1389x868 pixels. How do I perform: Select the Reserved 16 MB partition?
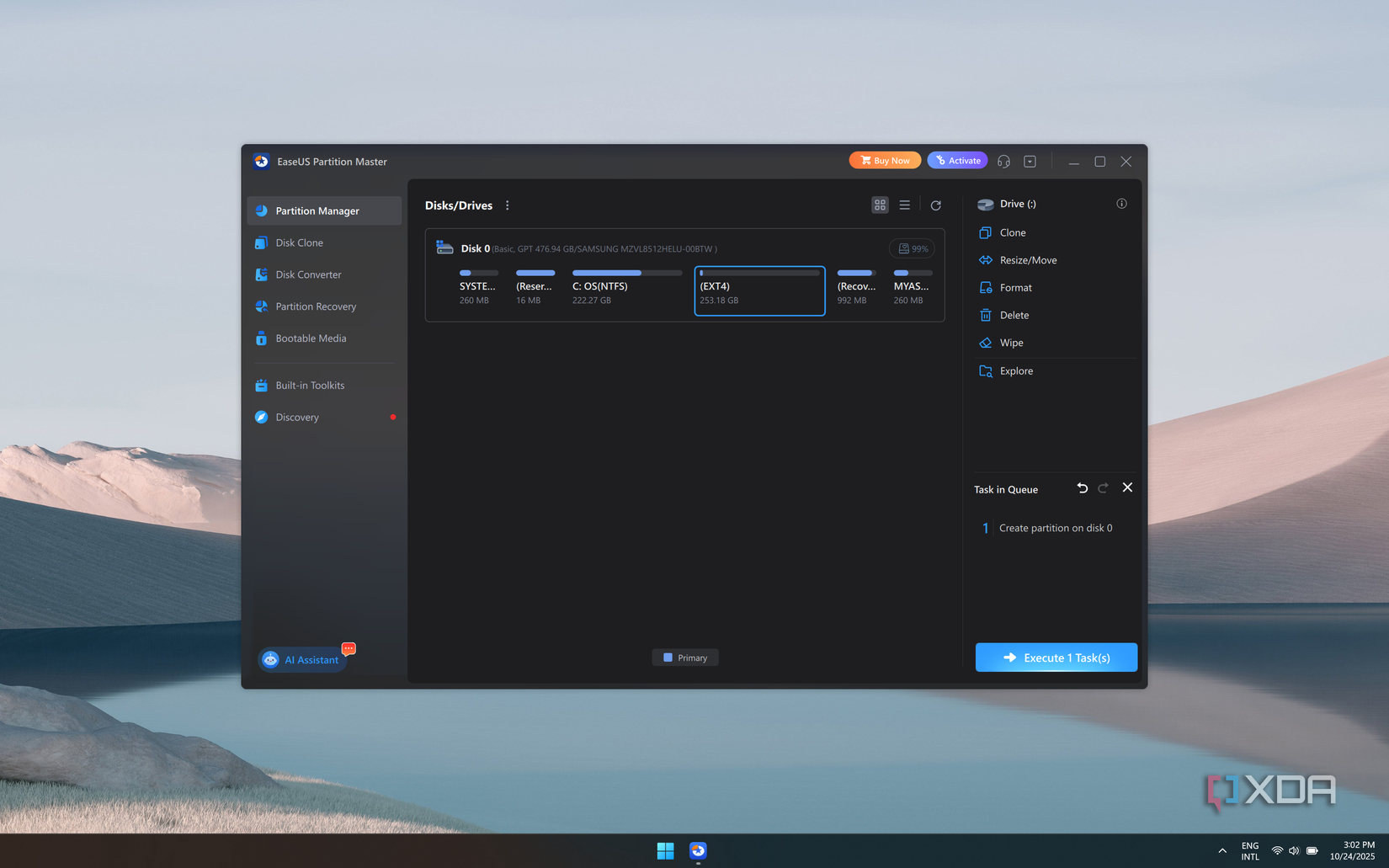[x=535, y=288]
